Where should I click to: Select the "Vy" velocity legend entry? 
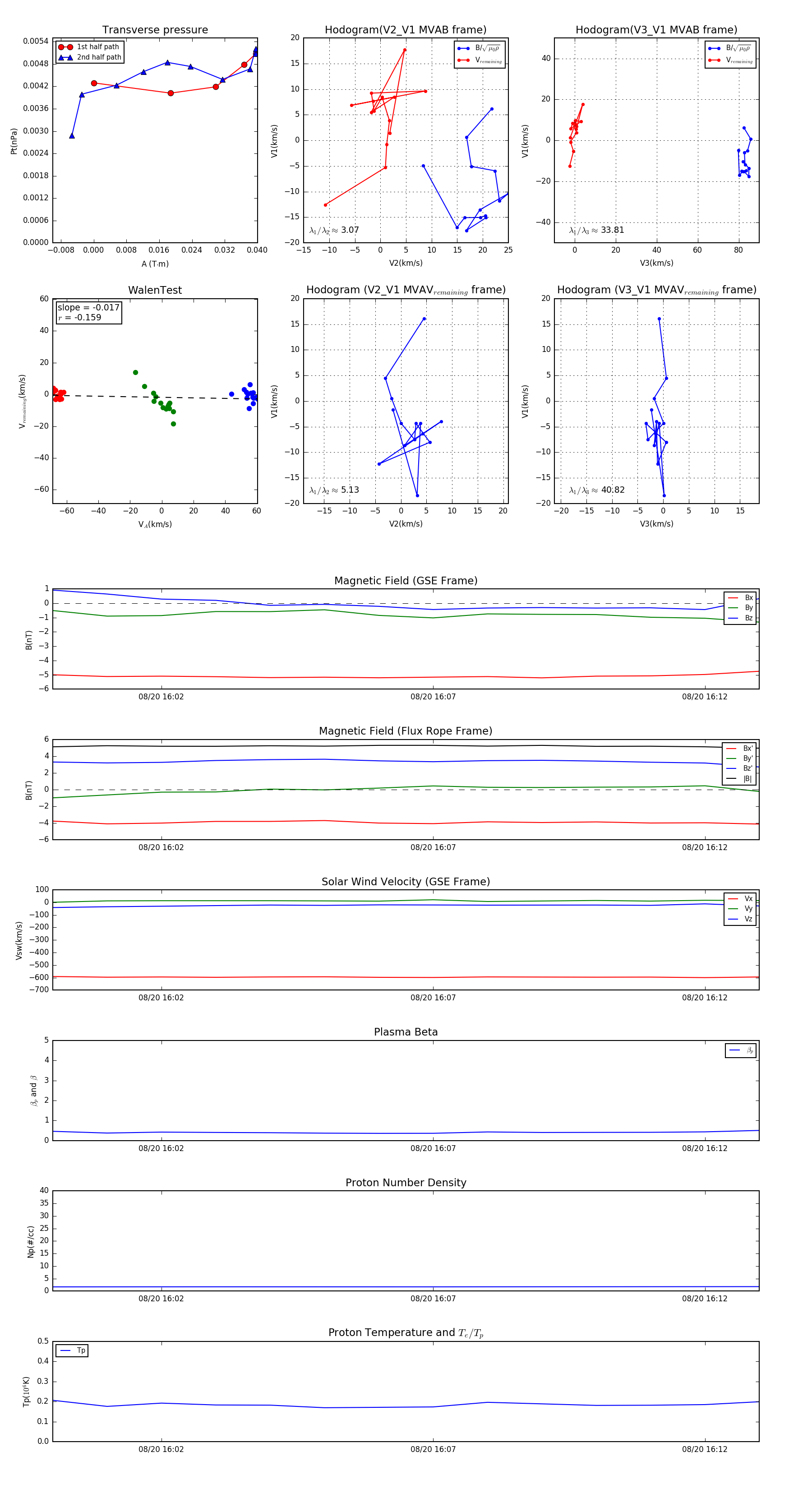click(740, 909)
